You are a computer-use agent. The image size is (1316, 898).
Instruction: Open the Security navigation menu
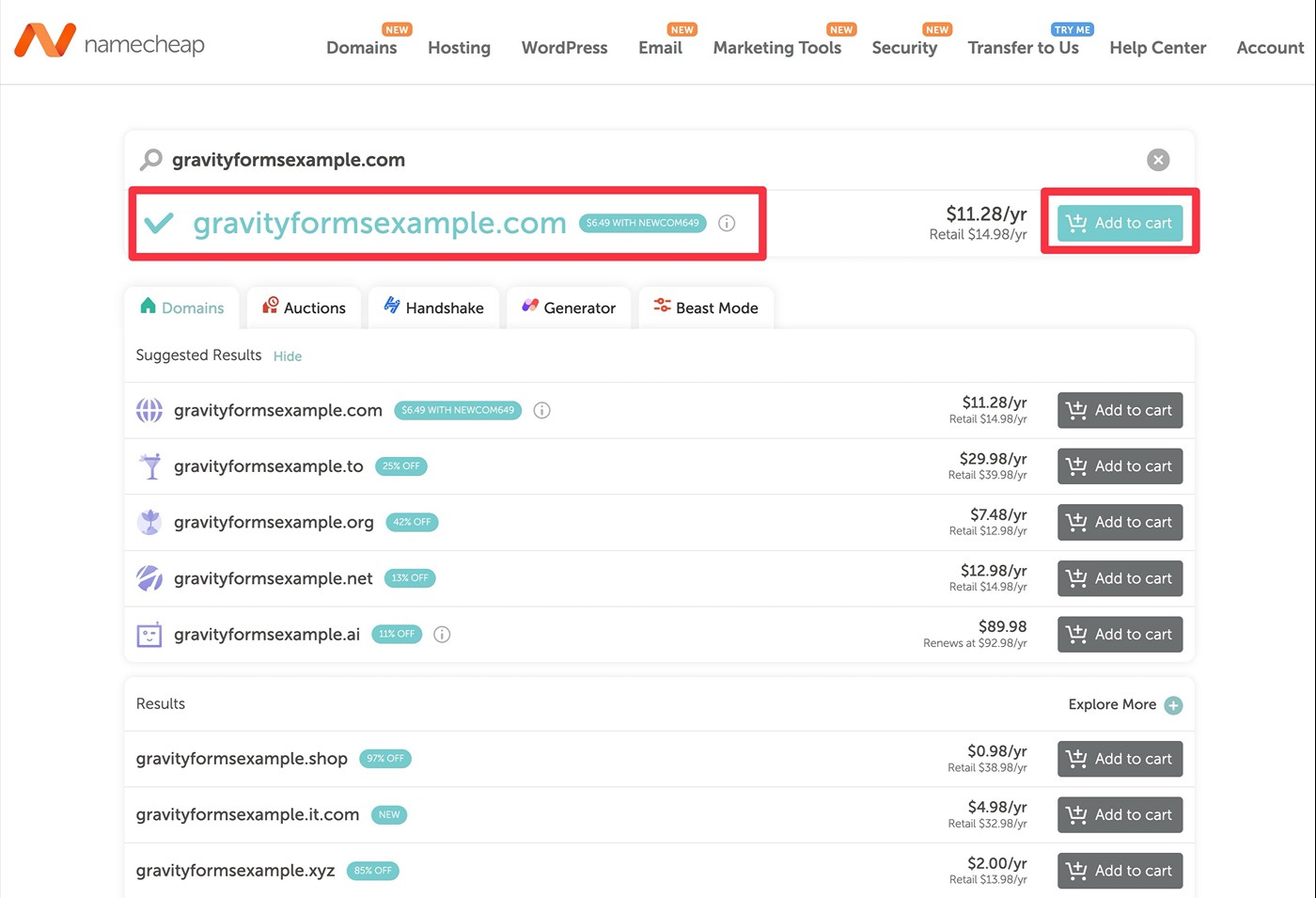(x=904, y=47)
